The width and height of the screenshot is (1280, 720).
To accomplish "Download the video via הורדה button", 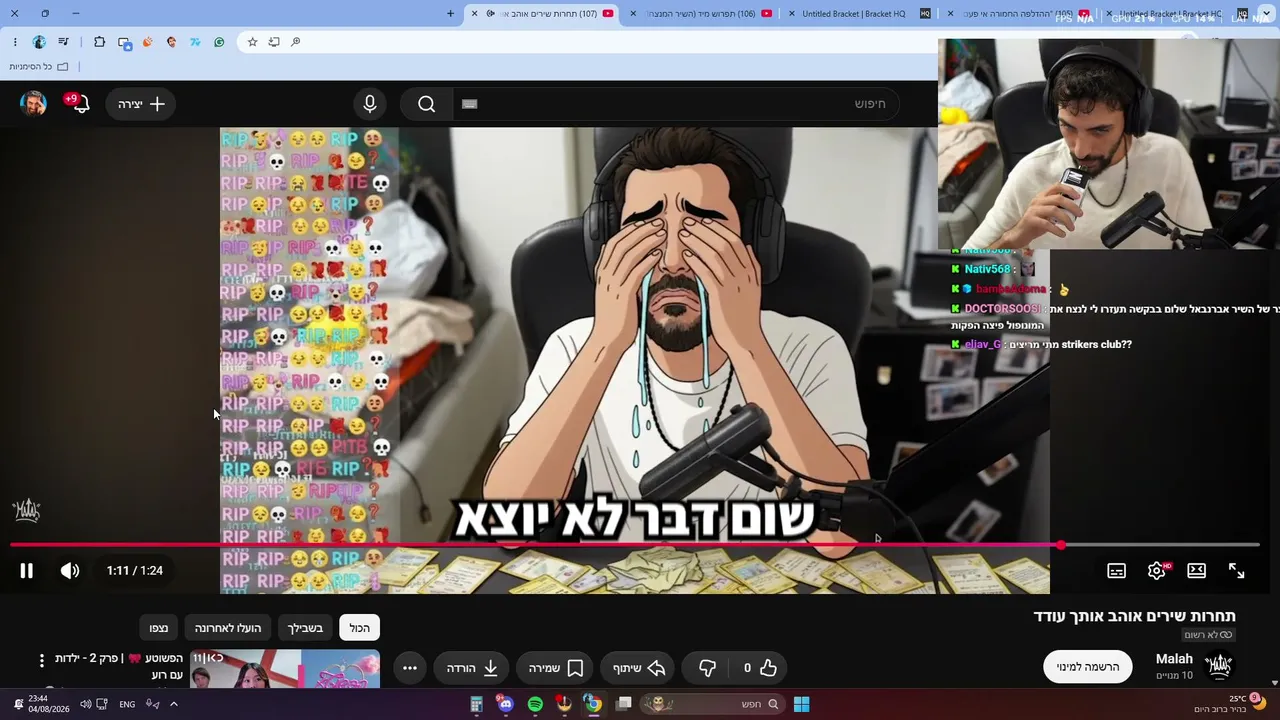I will 473,668.
